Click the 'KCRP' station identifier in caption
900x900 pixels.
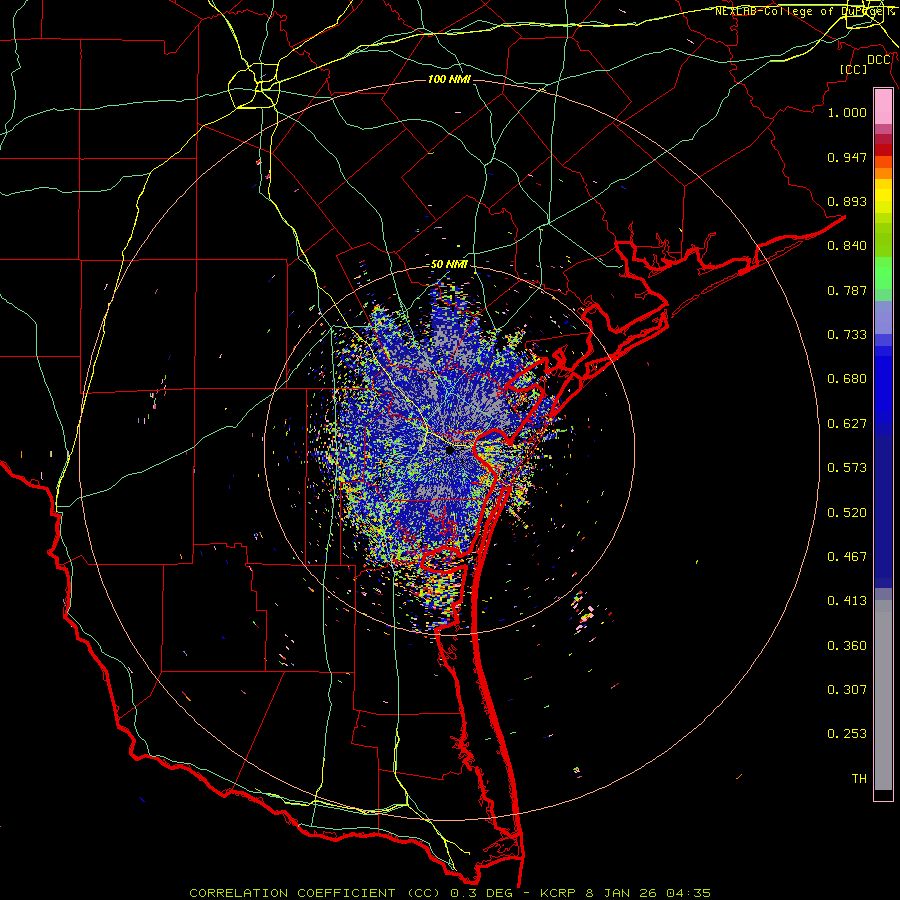[560, 893]
